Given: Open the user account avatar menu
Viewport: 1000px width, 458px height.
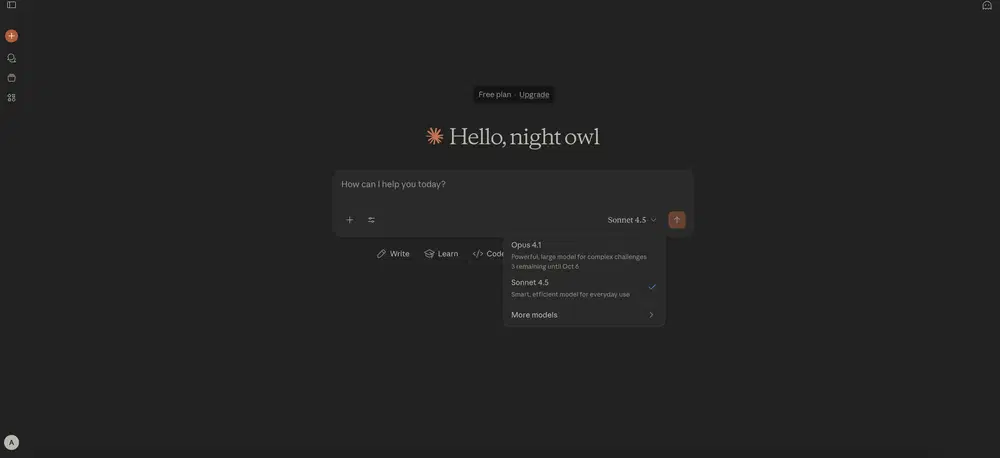Looking at the screenshot, I should (x=11, y=442).
